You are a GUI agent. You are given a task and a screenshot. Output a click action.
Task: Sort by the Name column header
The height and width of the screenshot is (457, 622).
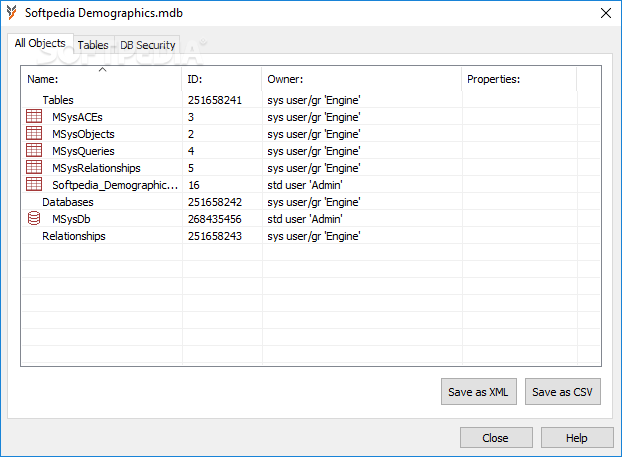coord(102,79)
